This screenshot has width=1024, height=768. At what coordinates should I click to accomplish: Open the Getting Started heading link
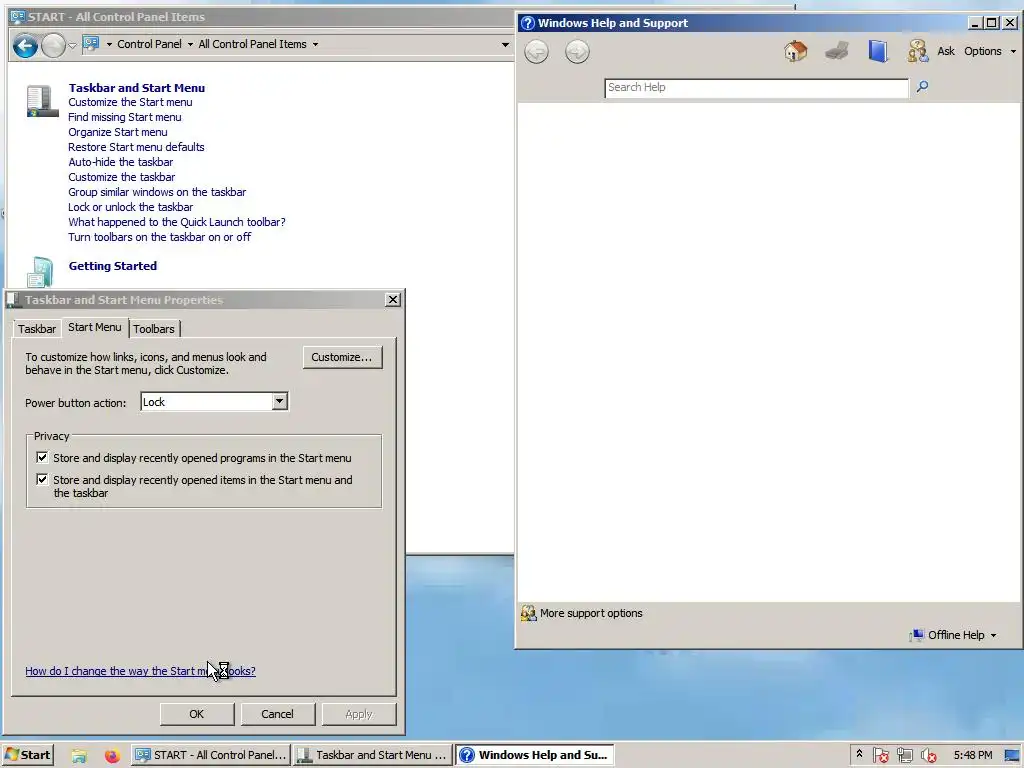[112, 266]
